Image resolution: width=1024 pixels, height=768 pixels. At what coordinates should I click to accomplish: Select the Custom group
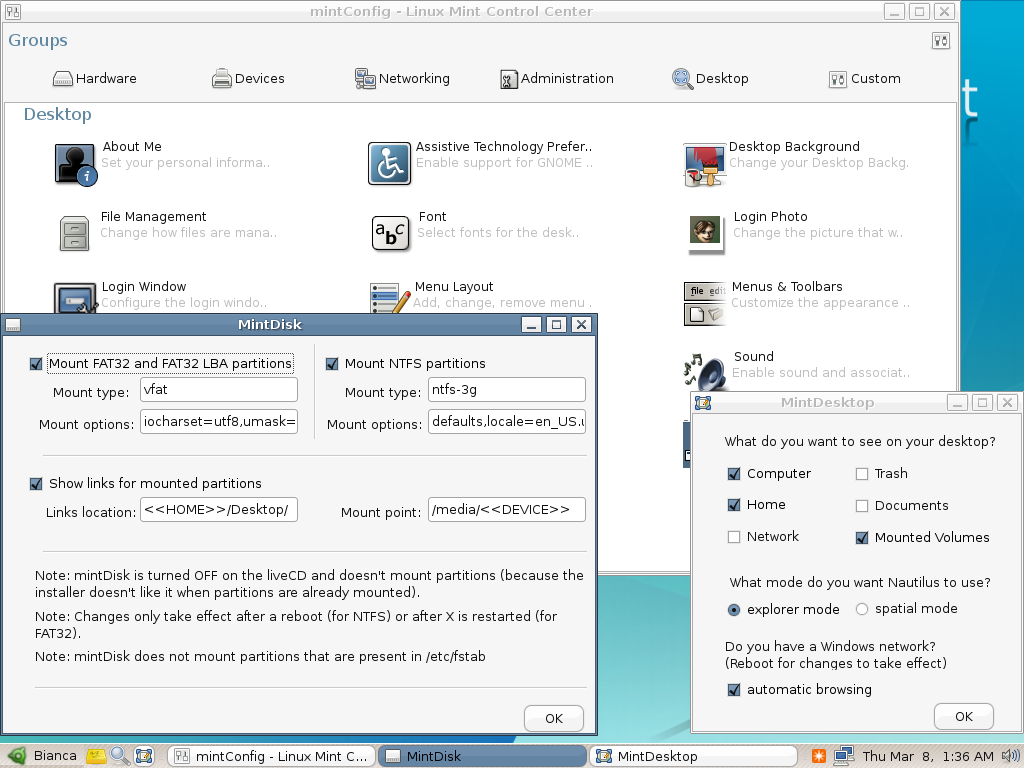coord(865,79)
